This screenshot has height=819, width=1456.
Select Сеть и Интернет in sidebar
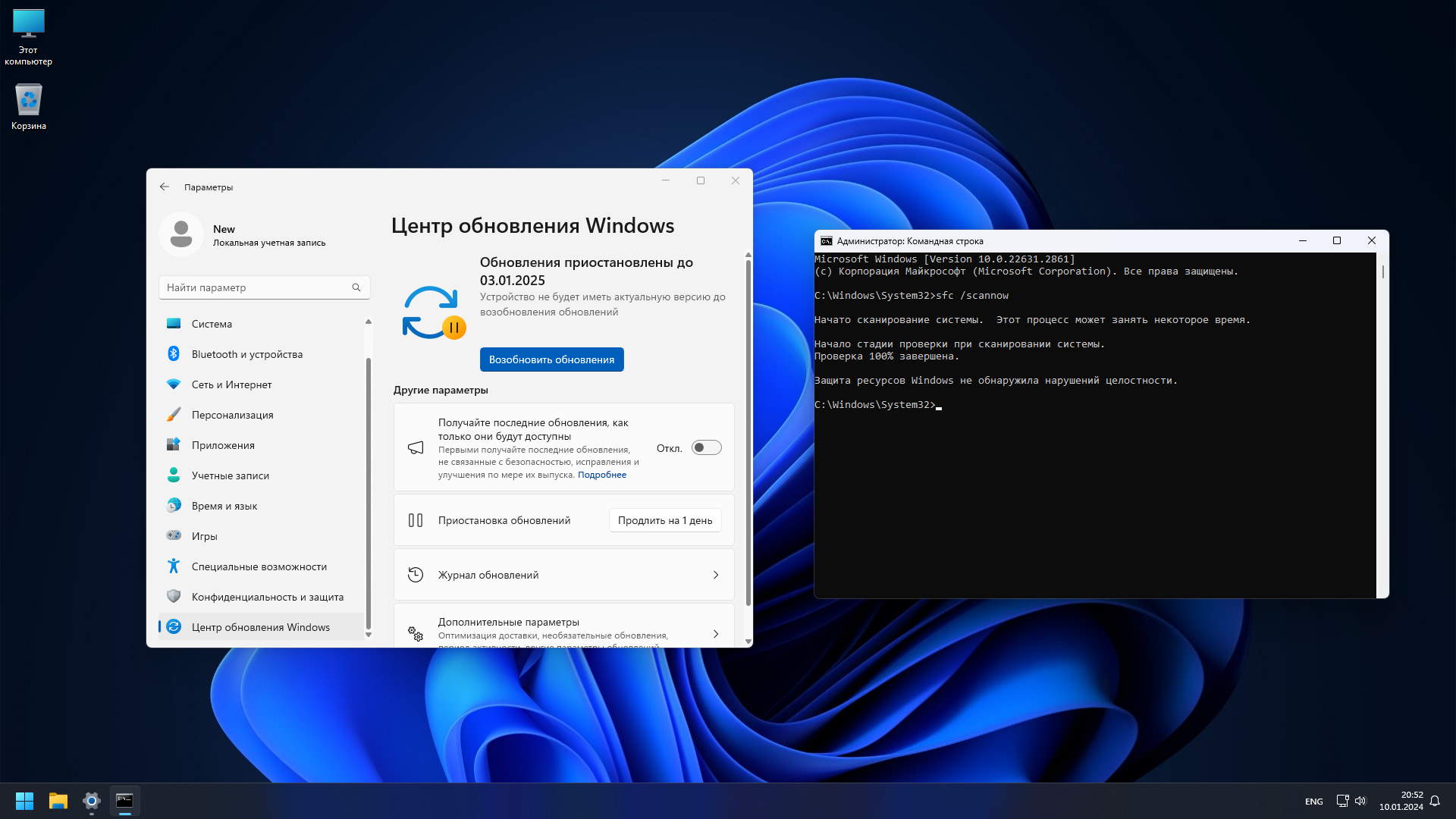(231, 384)
